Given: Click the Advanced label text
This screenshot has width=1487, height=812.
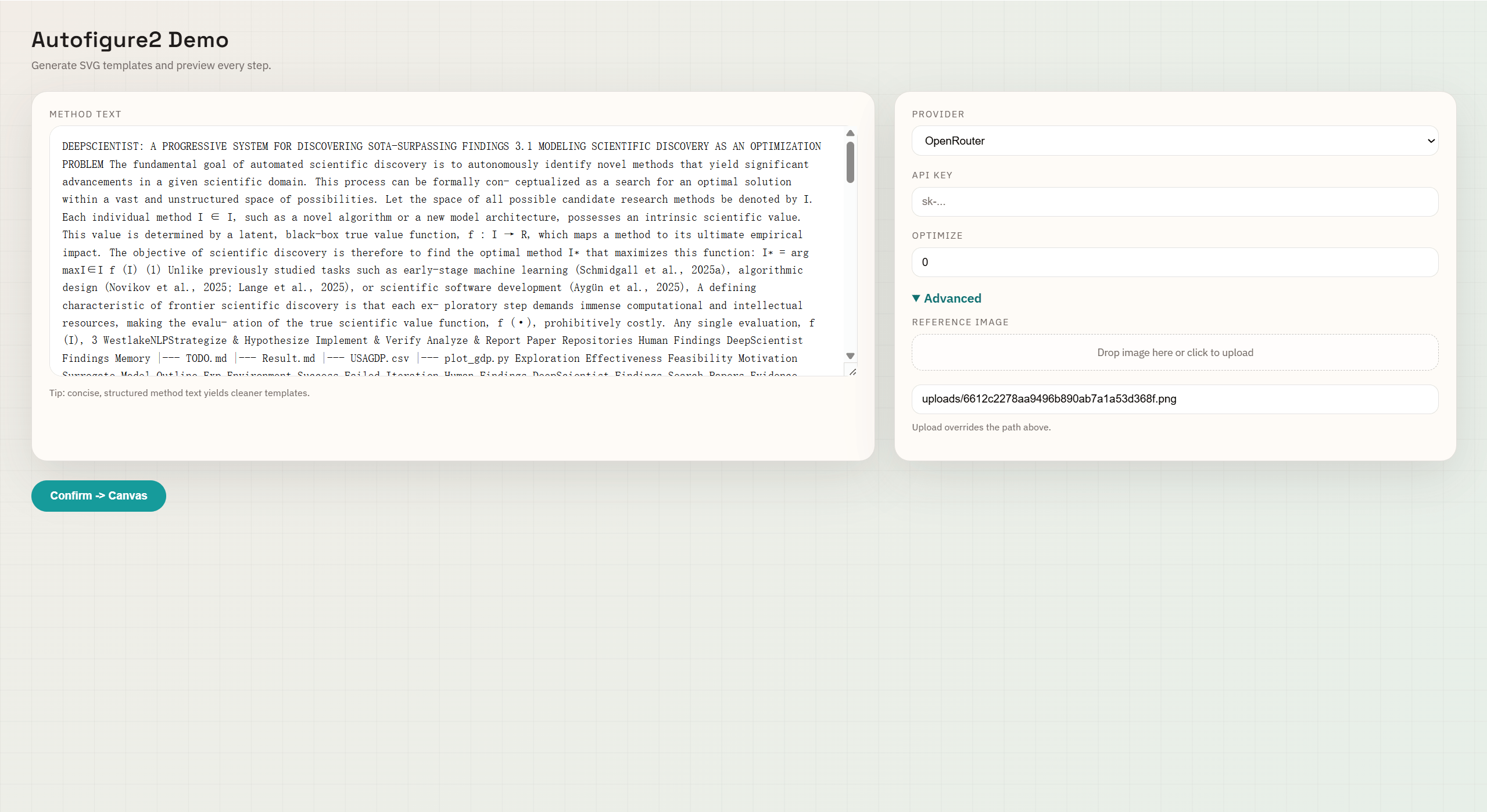Looking at the screenshot, I should click(x=952, y=298).
